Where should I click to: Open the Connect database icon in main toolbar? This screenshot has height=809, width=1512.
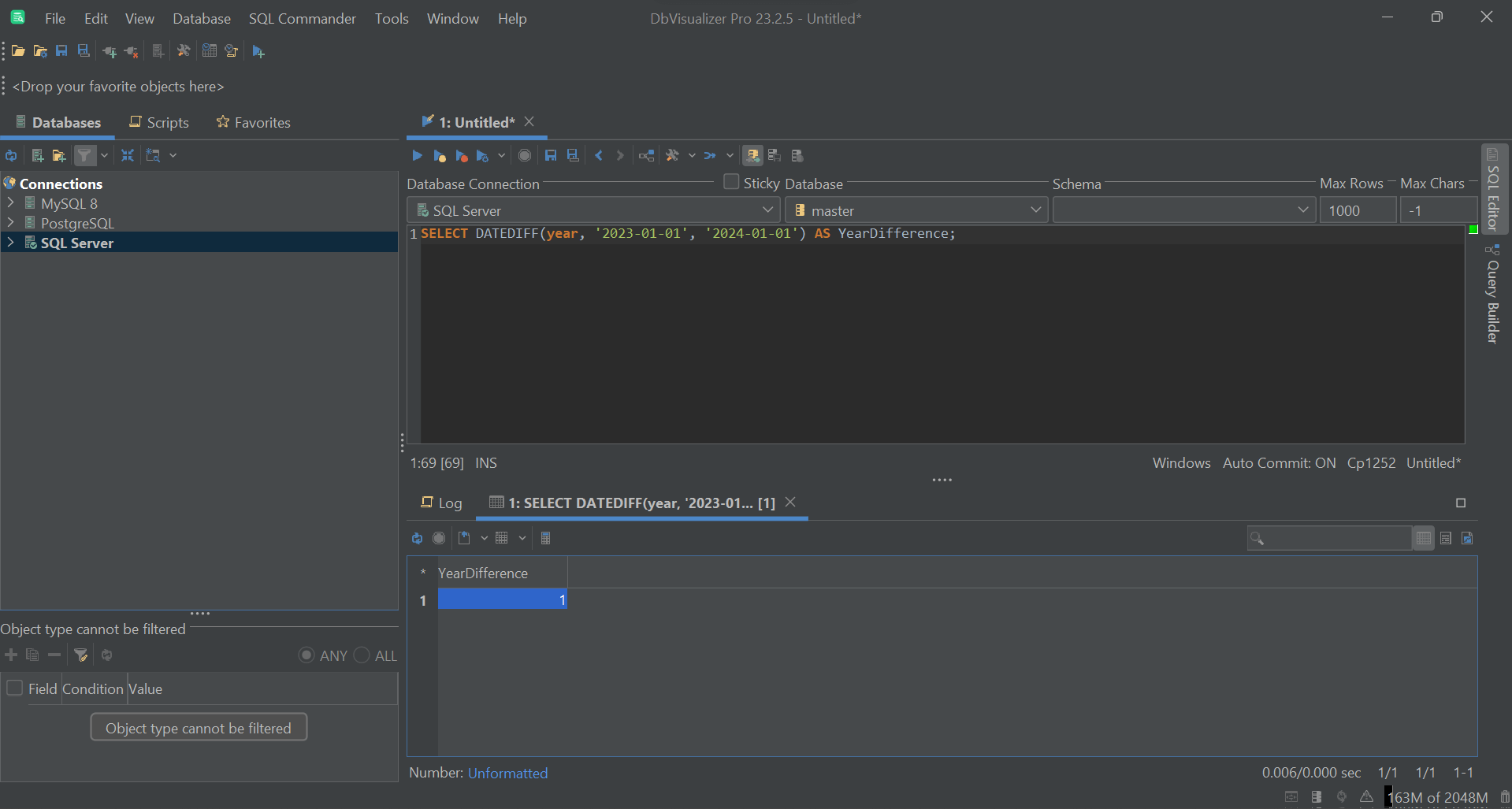pyautogui.click(x=109, y=50)
